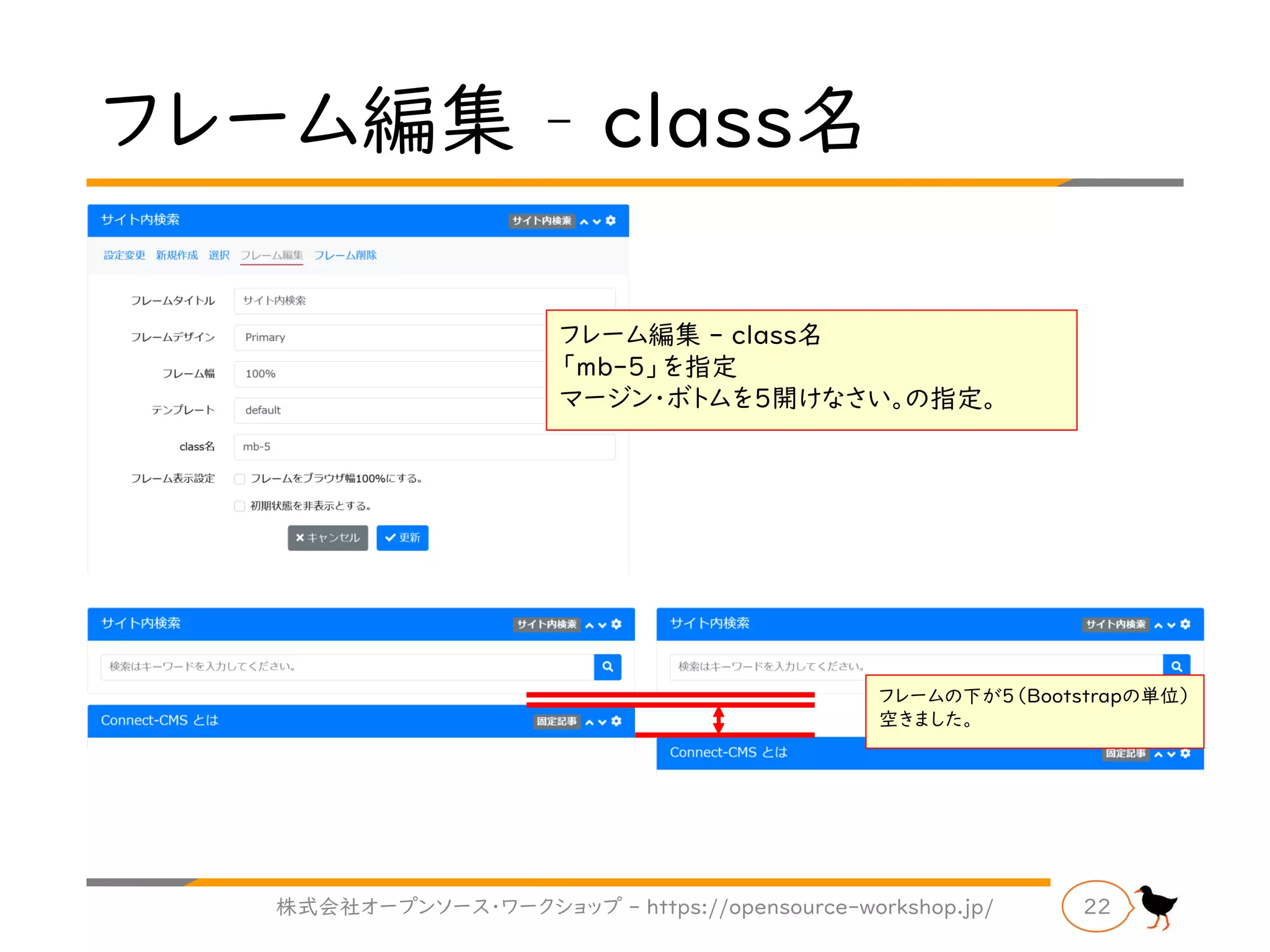This screenshot has width=1270, height=952.
Task: Click gear icon of bottom-right サイト内検索 frame
Action: (1186, 624)
